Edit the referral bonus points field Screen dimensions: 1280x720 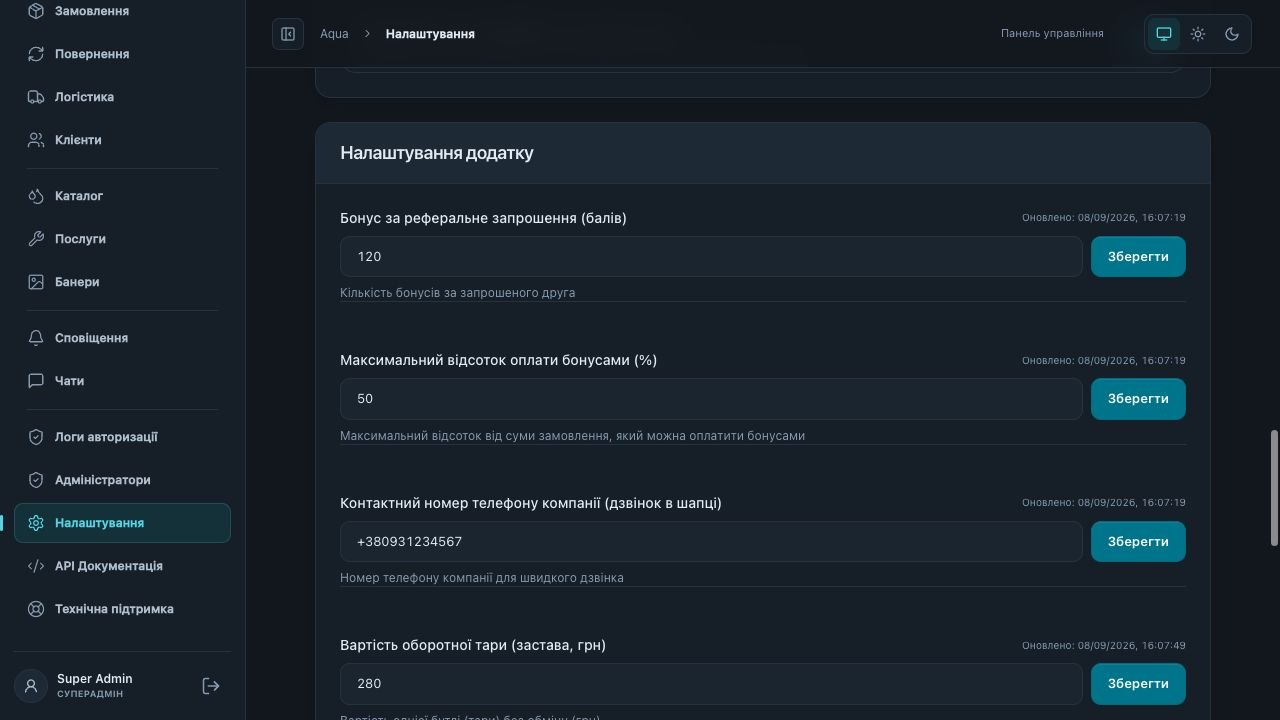tap(711, 256)
